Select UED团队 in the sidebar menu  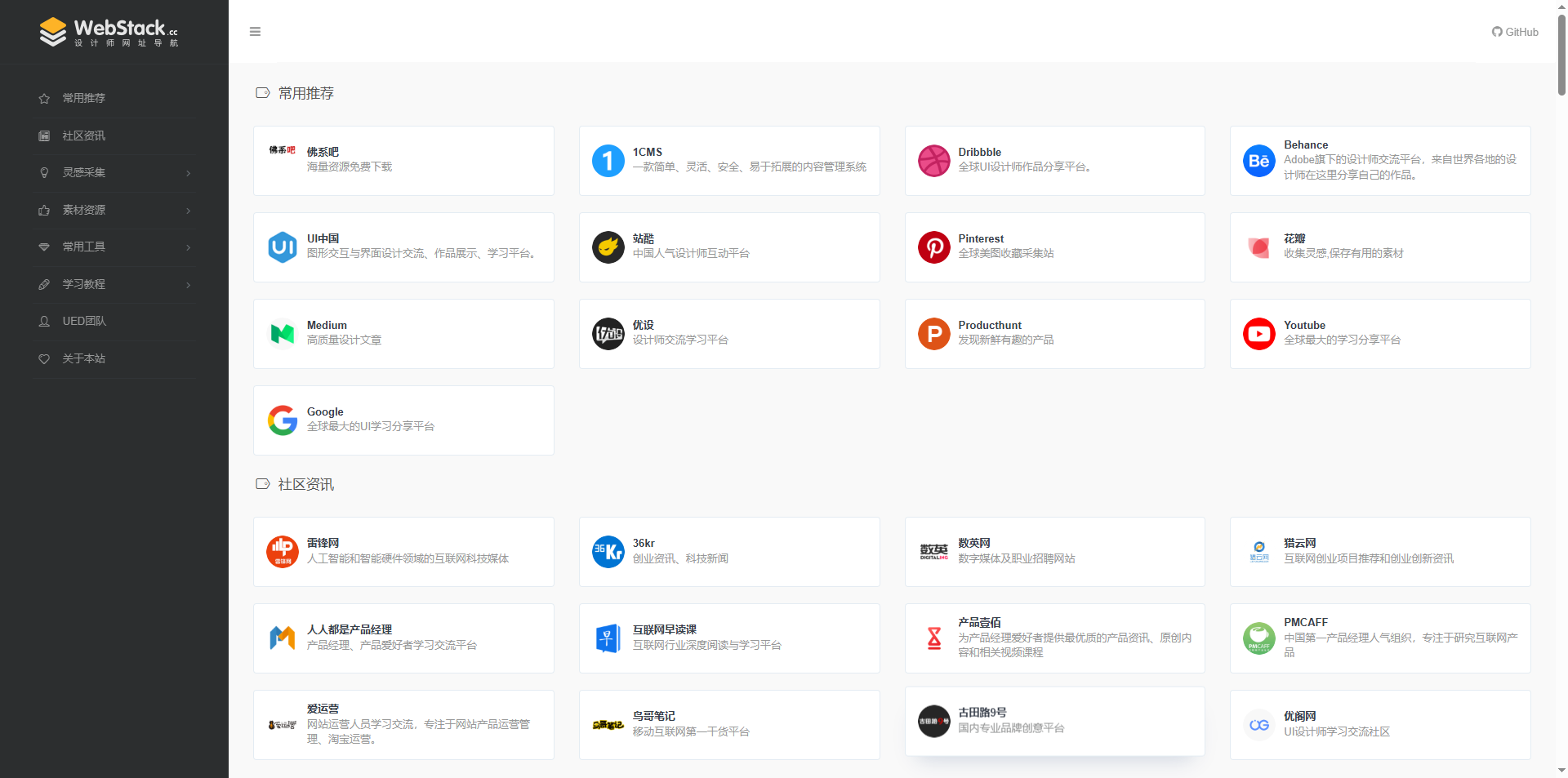pyautogui.click(x=84, y=322)
